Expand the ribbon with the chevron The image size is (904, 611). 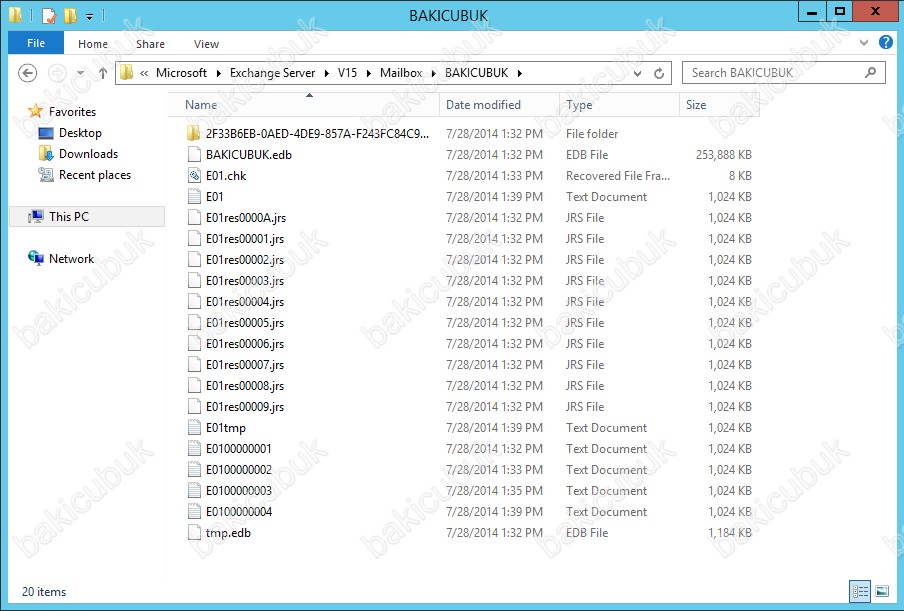pyautogui.click(x=864, y=42)
